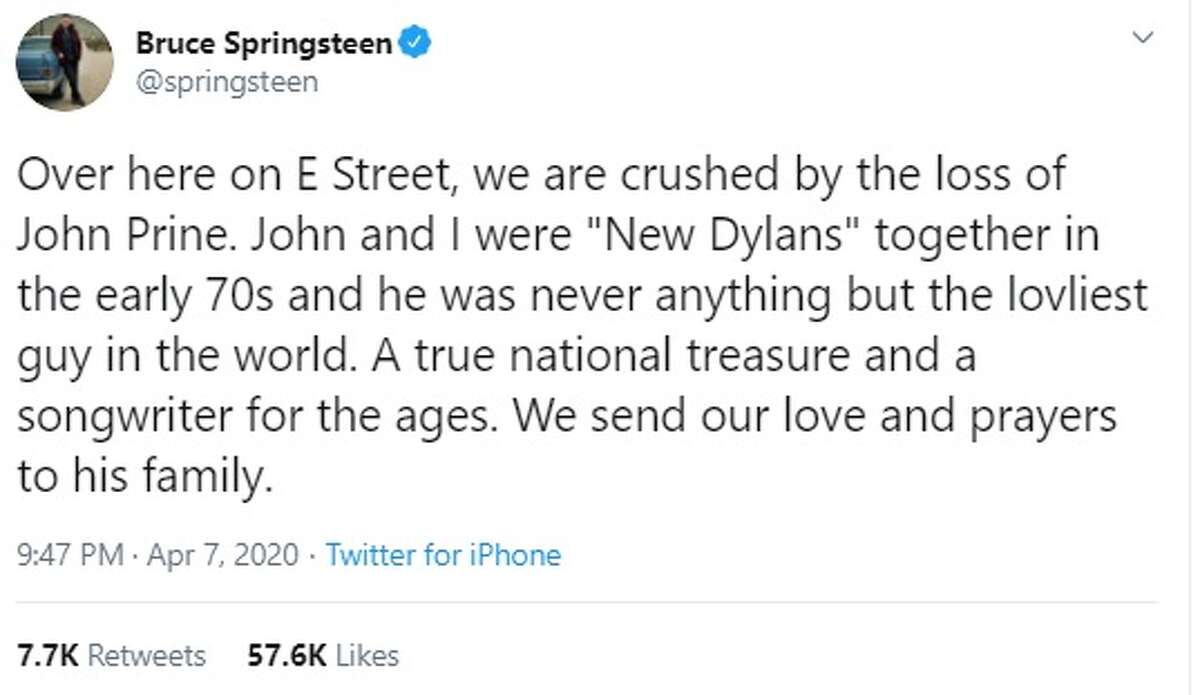Image resolution: width=1200 pixels, height=695 pixels.
Task: Click the bold 7.7K retweet count
Action: point(47,655)
